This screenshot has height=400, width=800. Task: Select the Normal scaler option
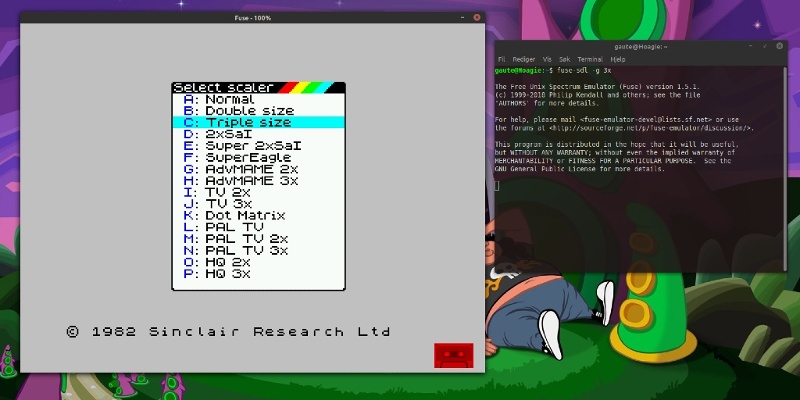coord(259,99)
